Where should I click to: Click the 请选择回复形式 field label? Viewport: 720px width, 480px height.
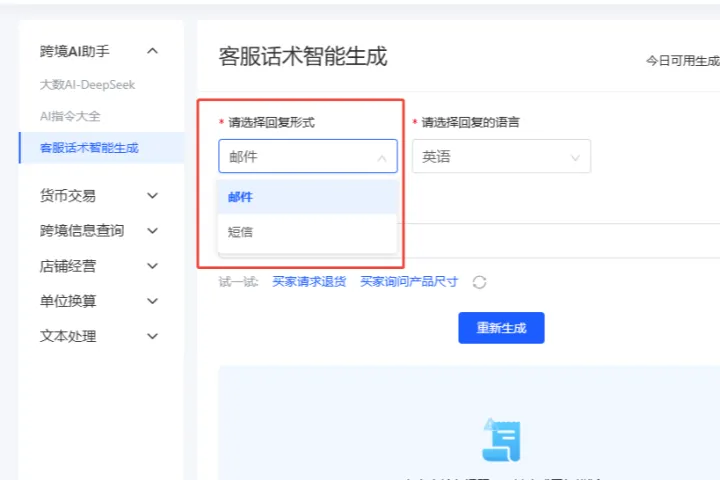point(271,122)
